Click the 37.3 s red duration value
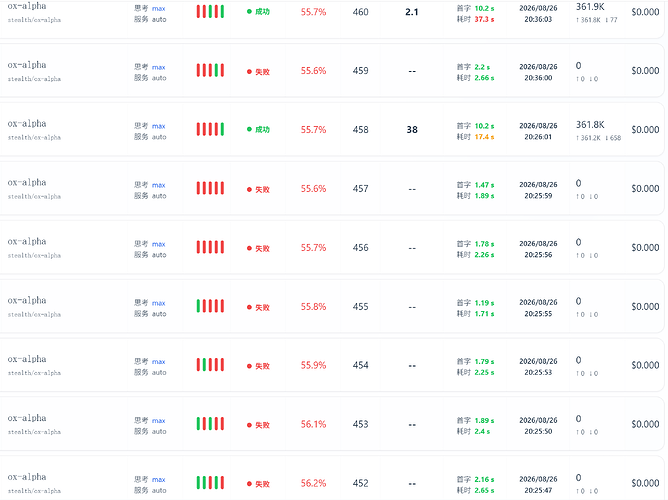Image resolution: width=668 pixels, height=500 pixels. point(484,19)
